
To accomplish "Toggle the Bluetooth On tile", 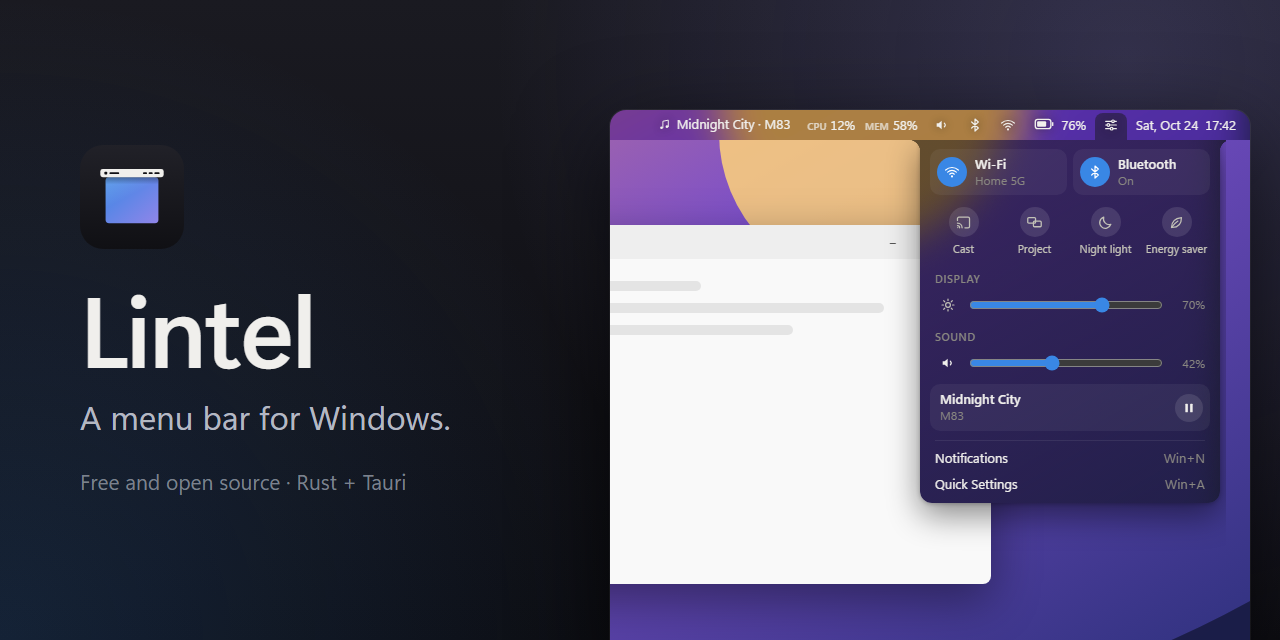I will click(1141, 172).
